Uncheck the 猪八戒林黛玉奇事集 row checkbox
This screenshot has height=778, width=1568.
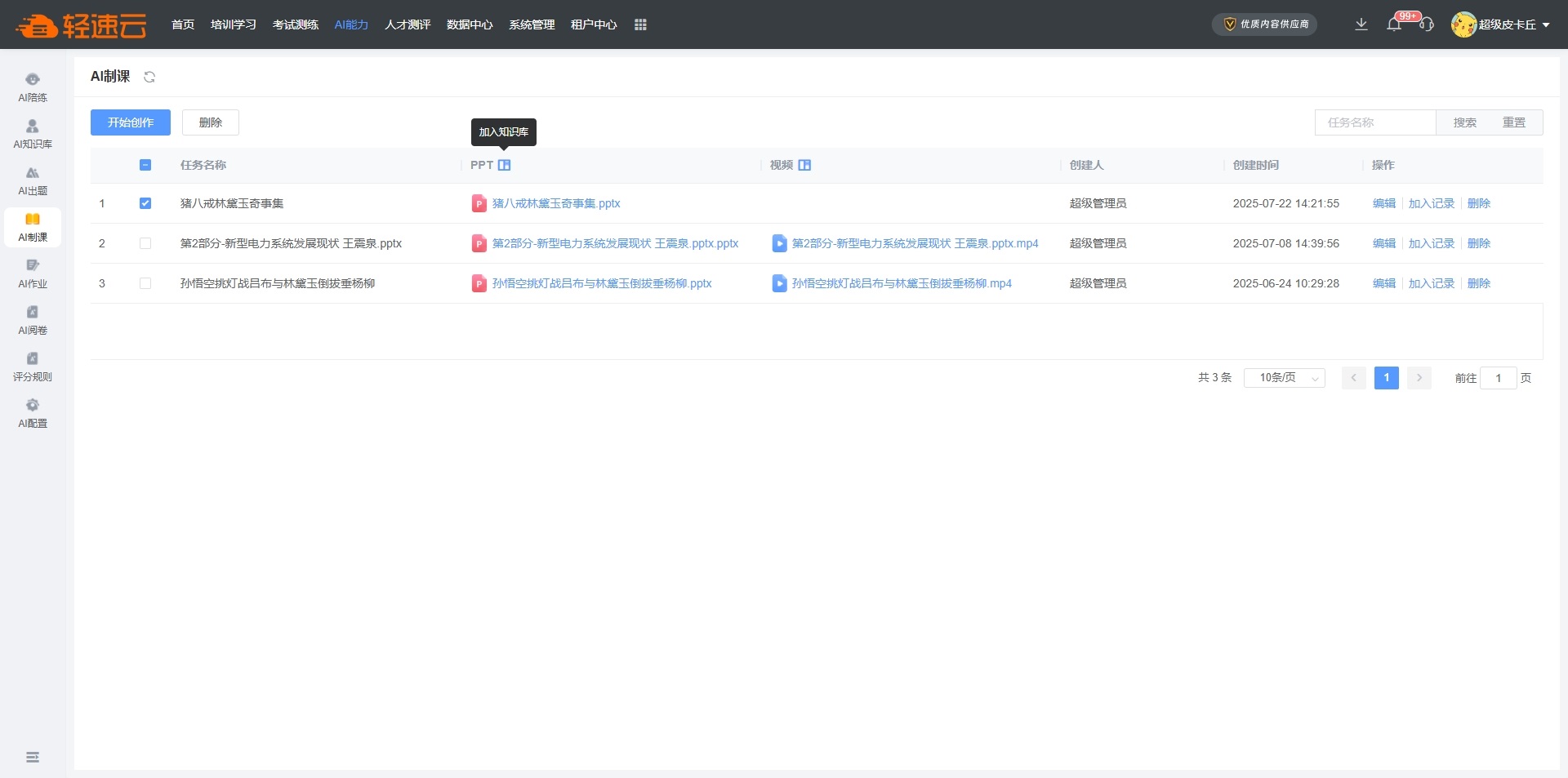click(145, 203)
